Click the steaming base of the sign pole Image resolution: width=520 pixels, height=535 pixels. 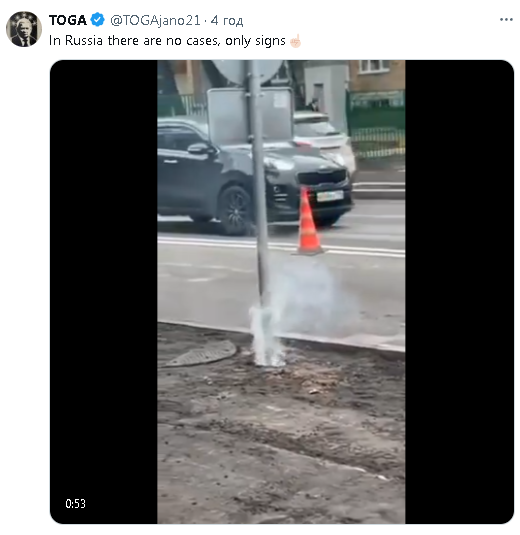(x=267, y=336)
